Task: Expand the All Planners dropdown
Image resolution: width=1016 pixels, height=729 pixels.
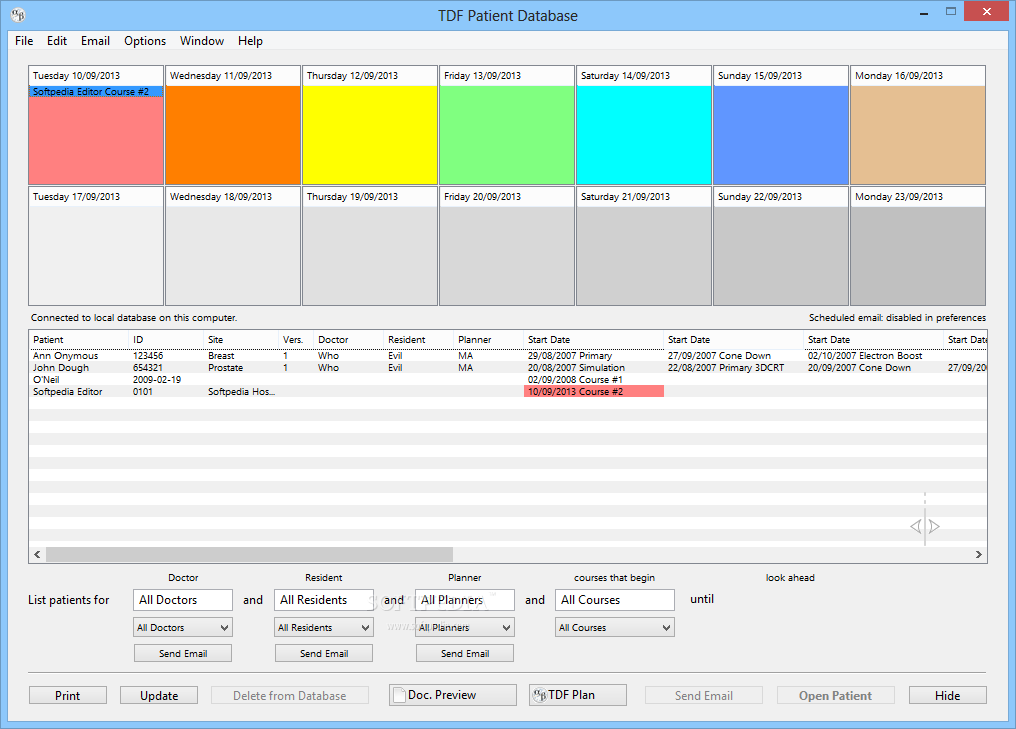Action: [465, 627]
